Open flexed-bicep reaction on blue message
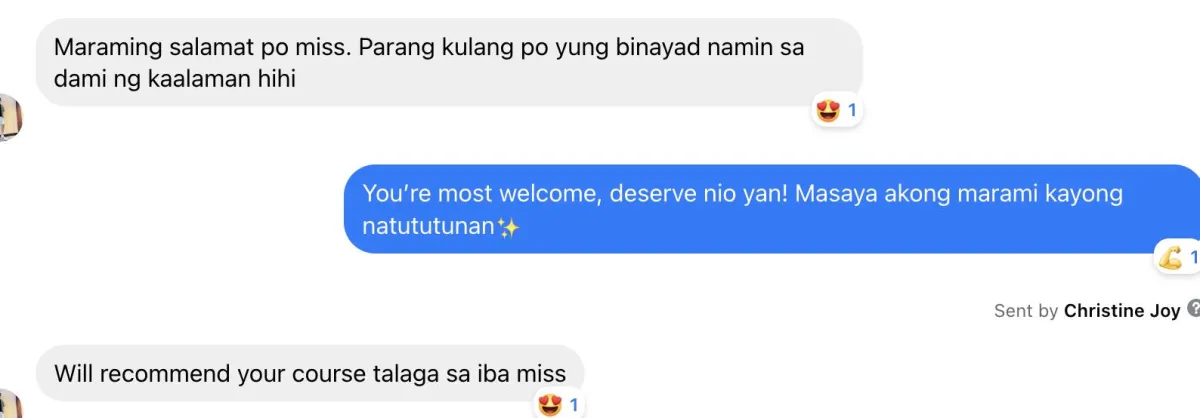Screen dimensions: 1200x418 (1170, 257)
